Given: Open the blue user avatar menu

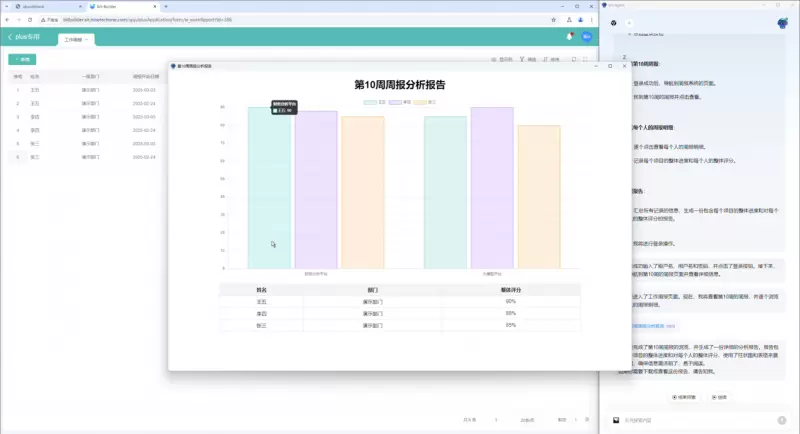Looking at the screenshot, I should [x=587, y=37].
